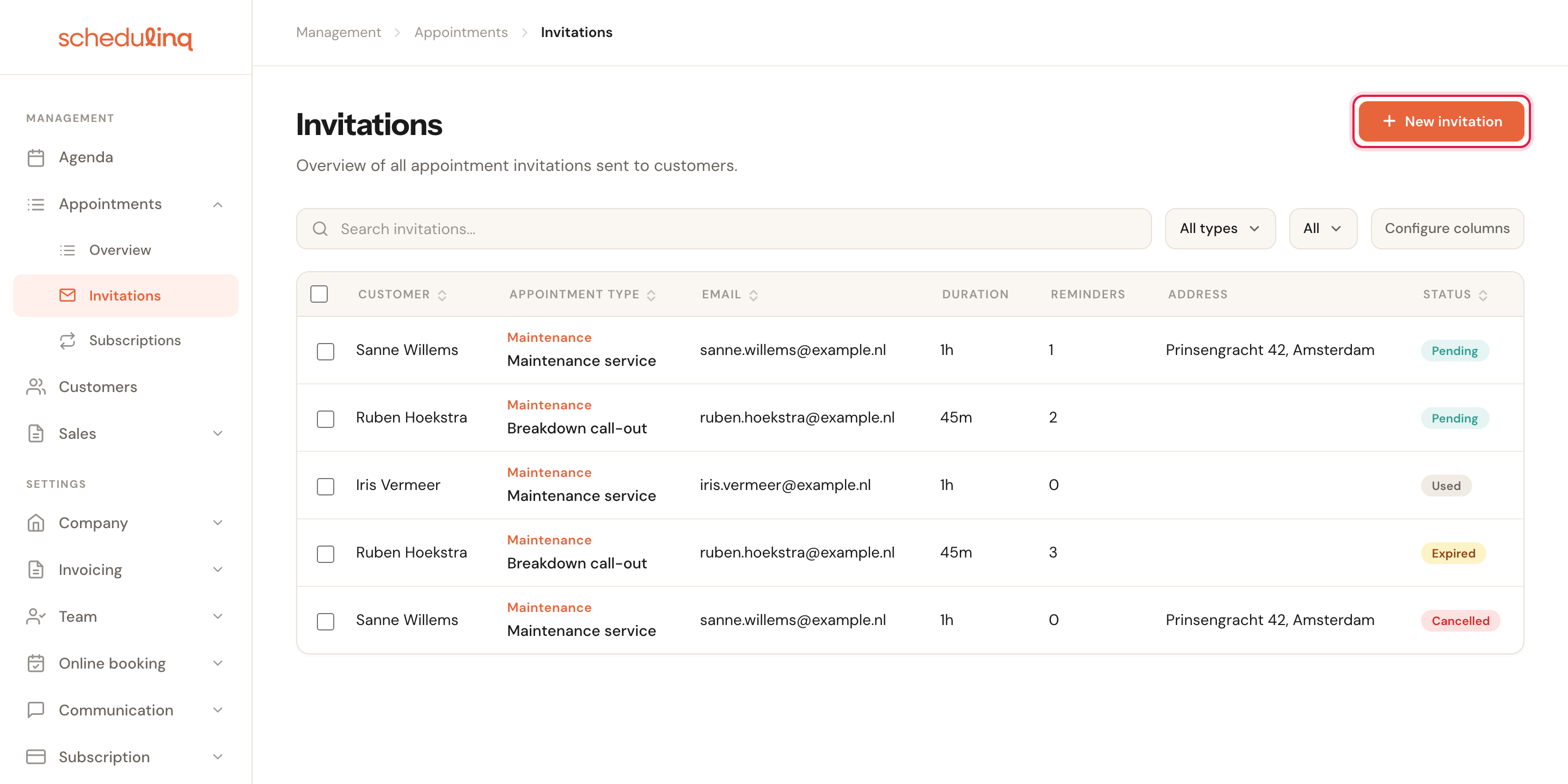Click the Expired status badge
1568x784 pixels.
pos(1453,553)
